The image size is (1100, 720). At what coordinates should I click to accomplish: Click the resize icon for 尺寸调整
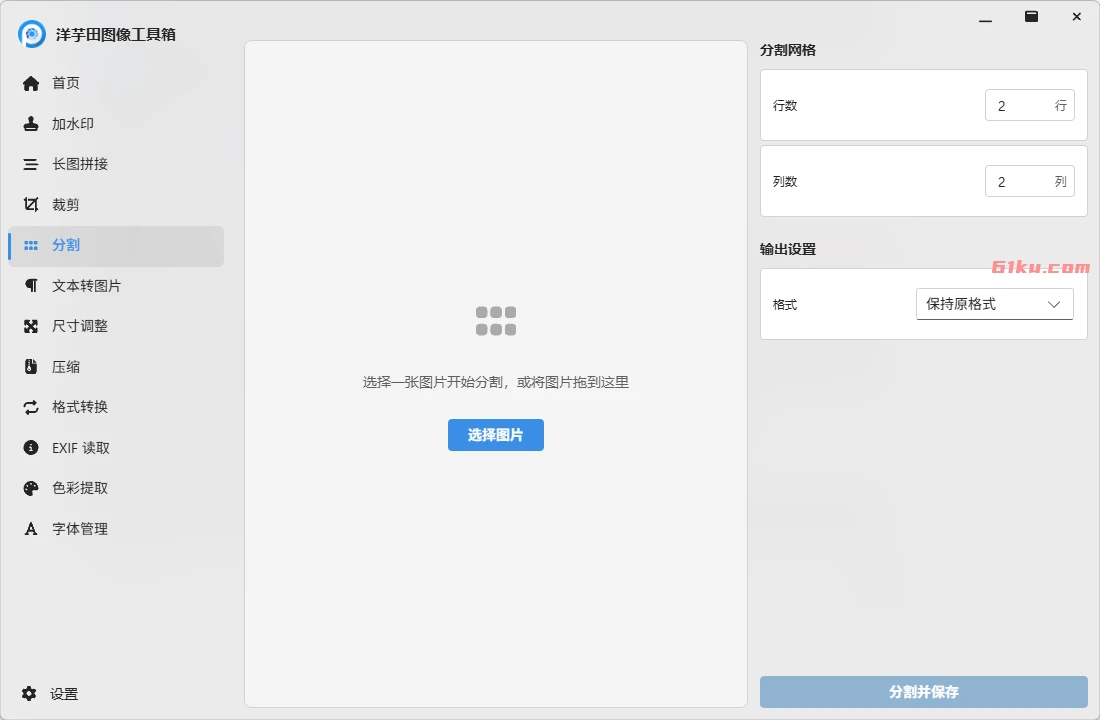coord(31,326)
